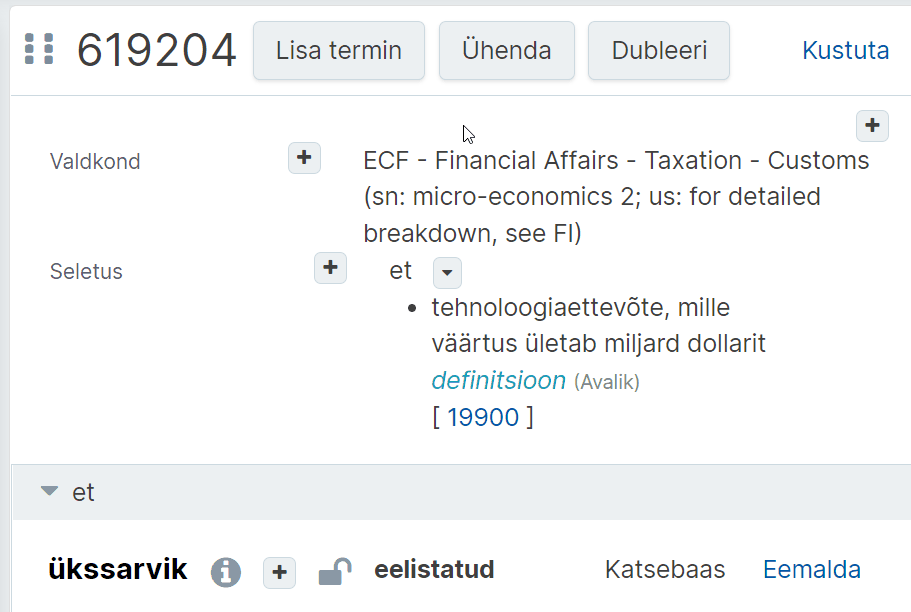Screen dimensions: 911x612
Task: Open source reference 19900
Action: [483, 417]
